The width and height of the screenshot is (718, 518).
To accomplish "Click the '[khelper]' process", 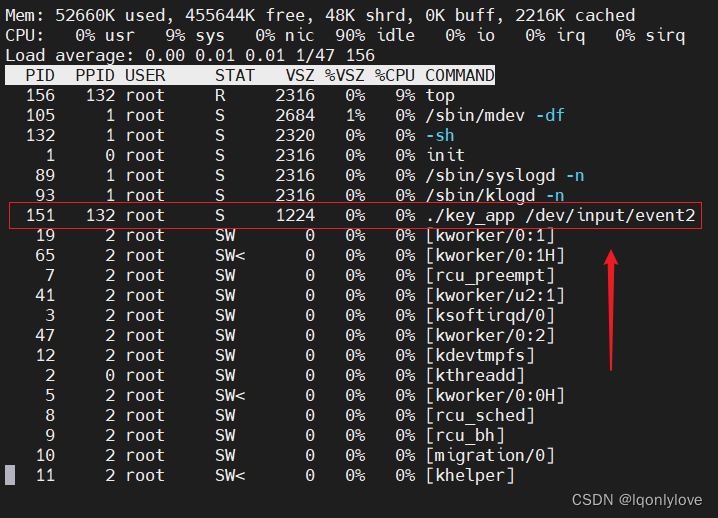I will tap(470, 475).
